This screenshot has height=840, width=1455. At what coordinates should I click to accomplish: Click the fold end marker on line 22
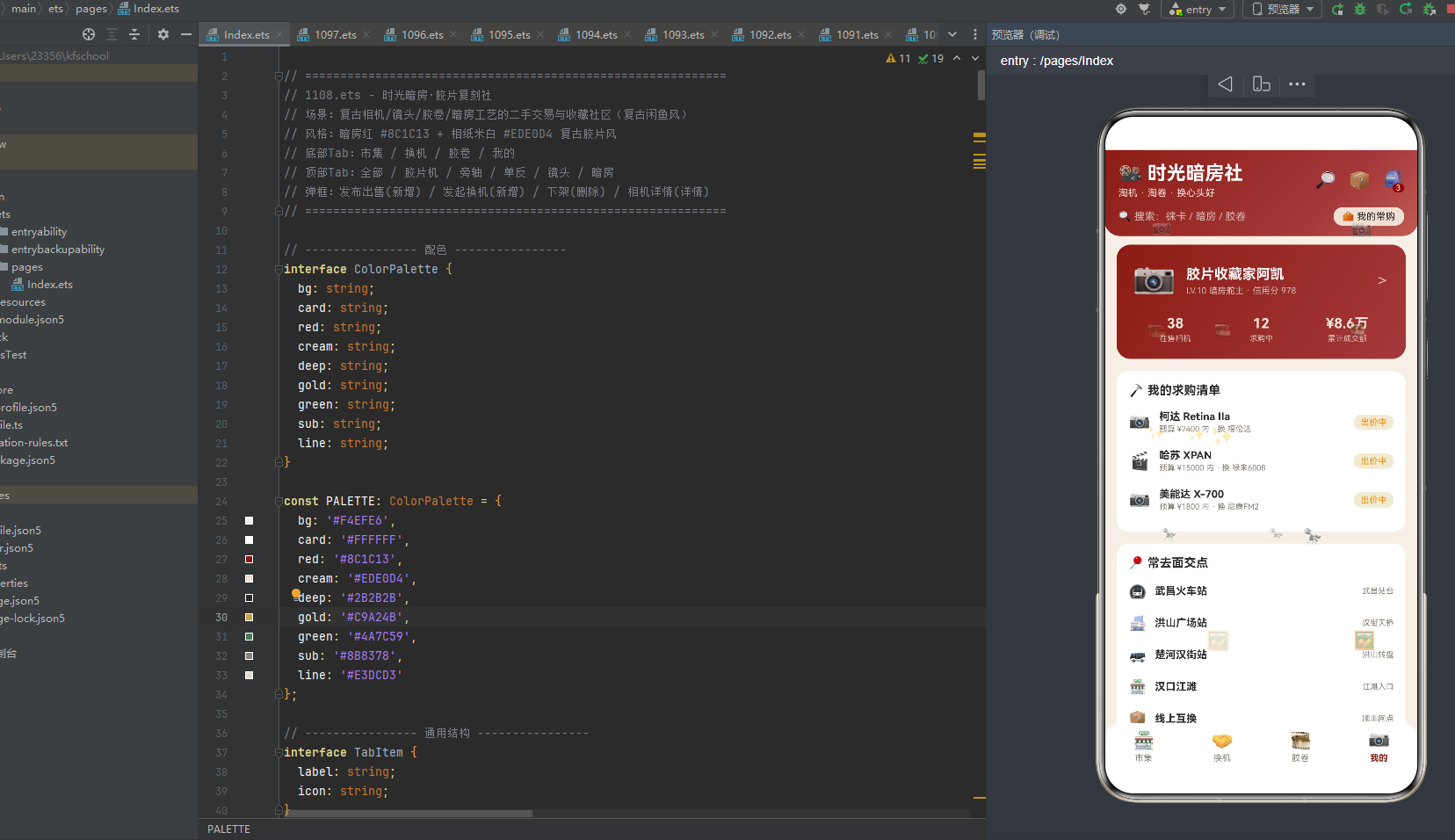tap(279, 462)
